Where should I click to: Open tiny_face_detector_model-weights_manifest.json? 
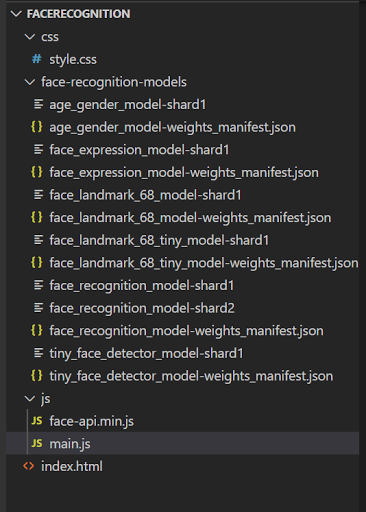191,376
